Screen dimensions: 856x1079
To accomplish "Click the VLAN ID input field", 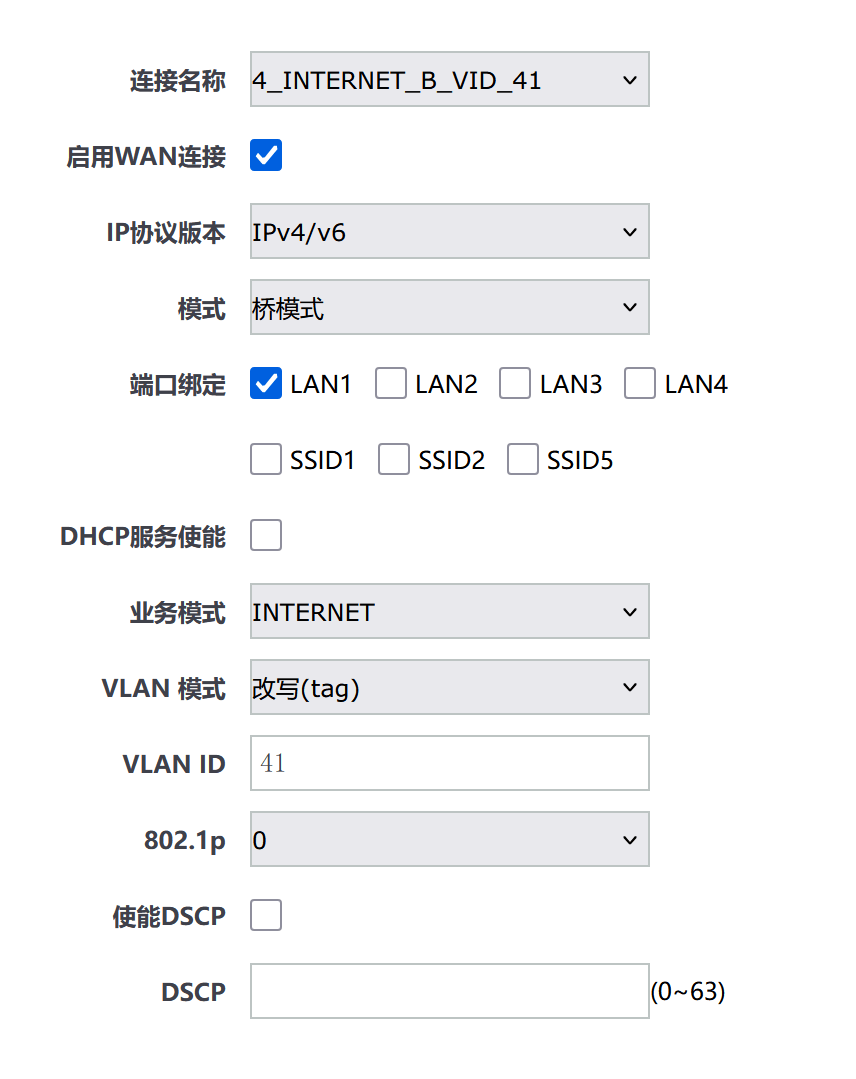I will point(449,764).
